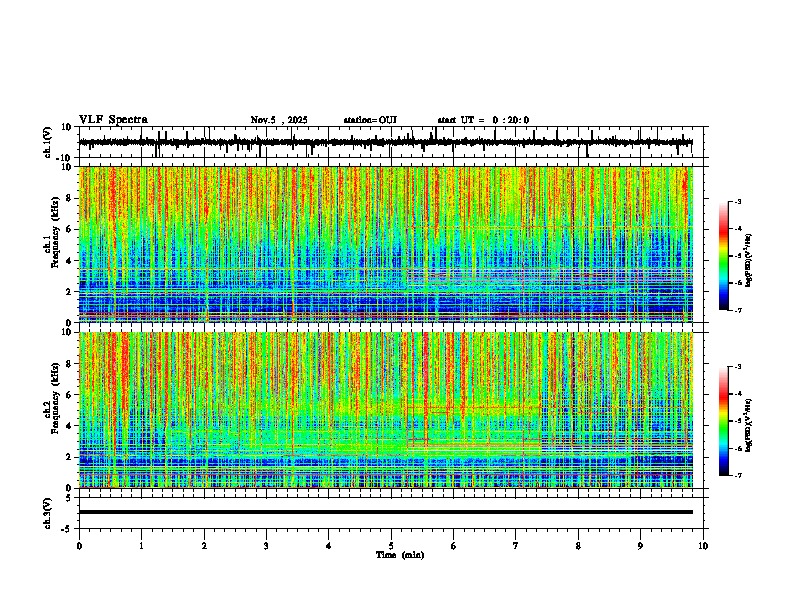
Task: Click time axis tick label "0"
Action: [x=79, y=546]
